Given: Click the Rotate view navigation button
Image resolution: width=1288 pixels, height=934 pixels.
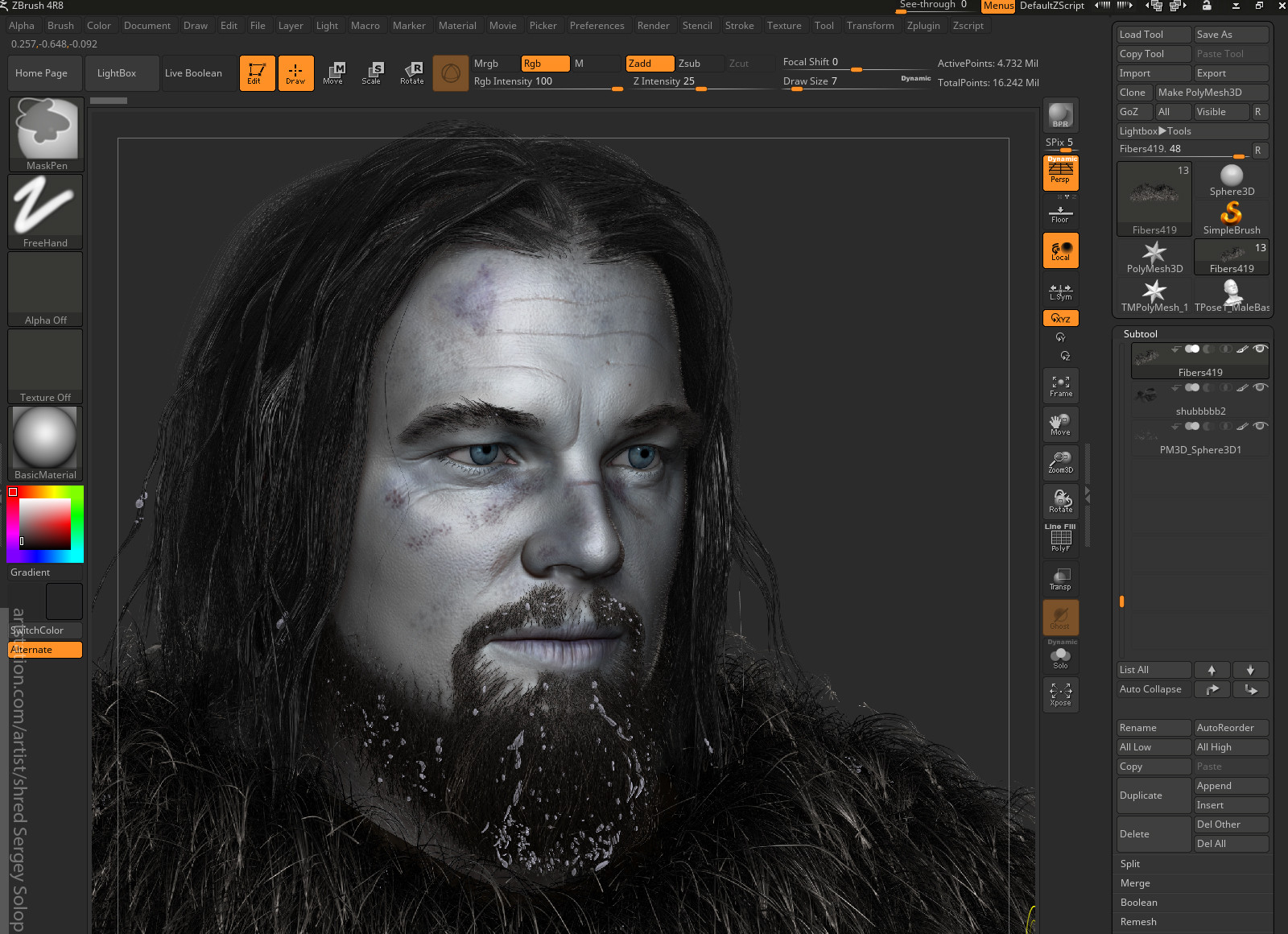Looking at the screenshot, I should [1060, 502].
